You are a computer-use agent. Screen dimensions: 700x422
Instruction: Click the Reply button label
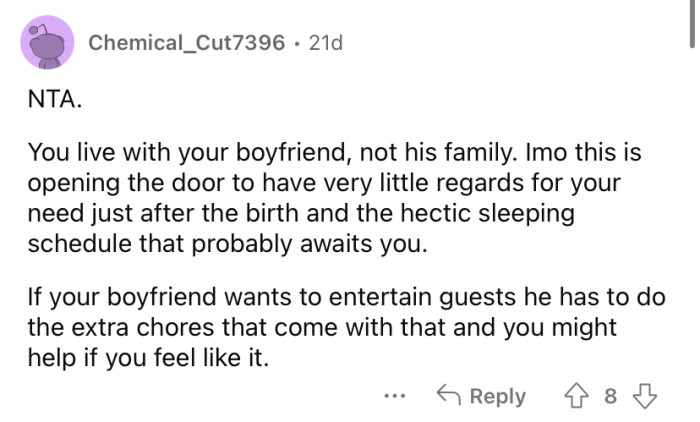(x=497, y=396)
